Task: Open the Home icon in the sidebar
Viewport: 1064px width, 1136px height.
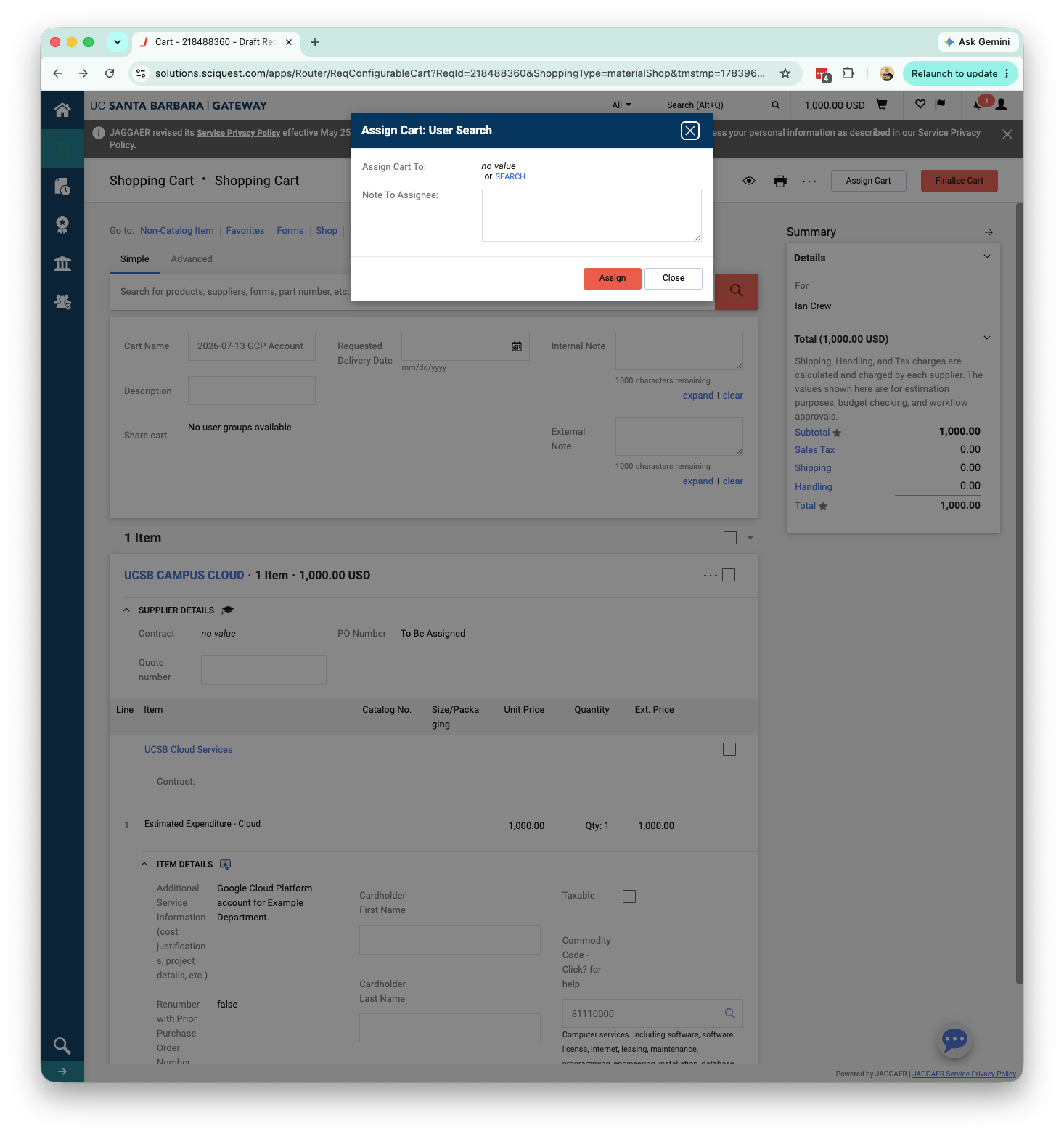Action: click(x=62, y=110)
